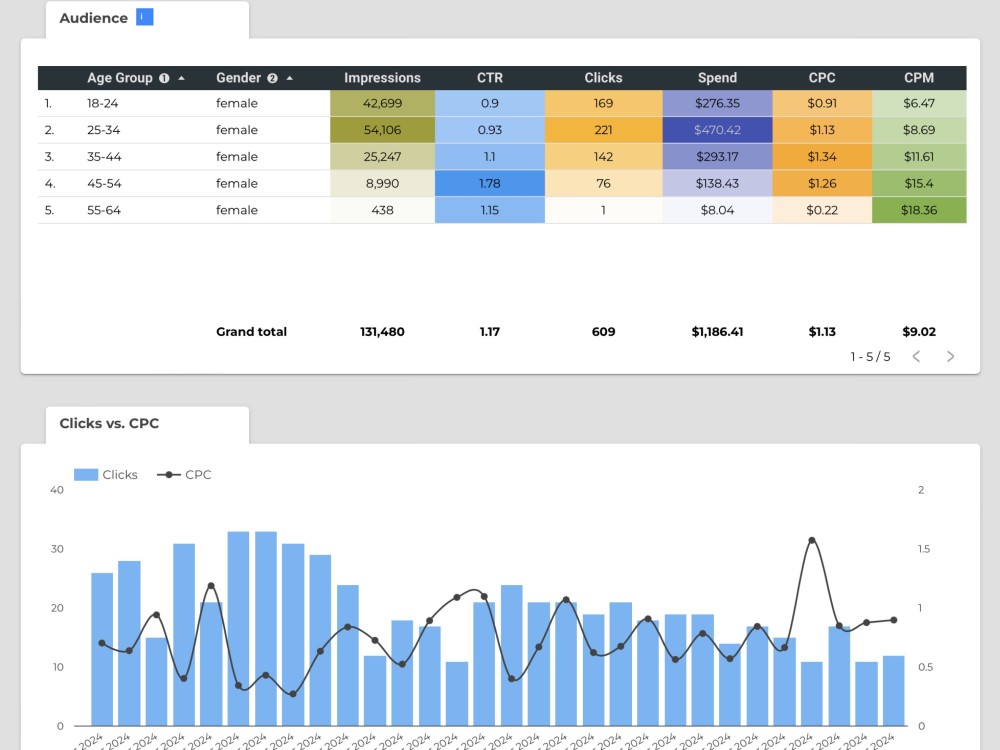Image resolution: width=1000 pixels, height=750 pixels.
Task: Expand sorting on the Impressions header
Action: (383, 77)
